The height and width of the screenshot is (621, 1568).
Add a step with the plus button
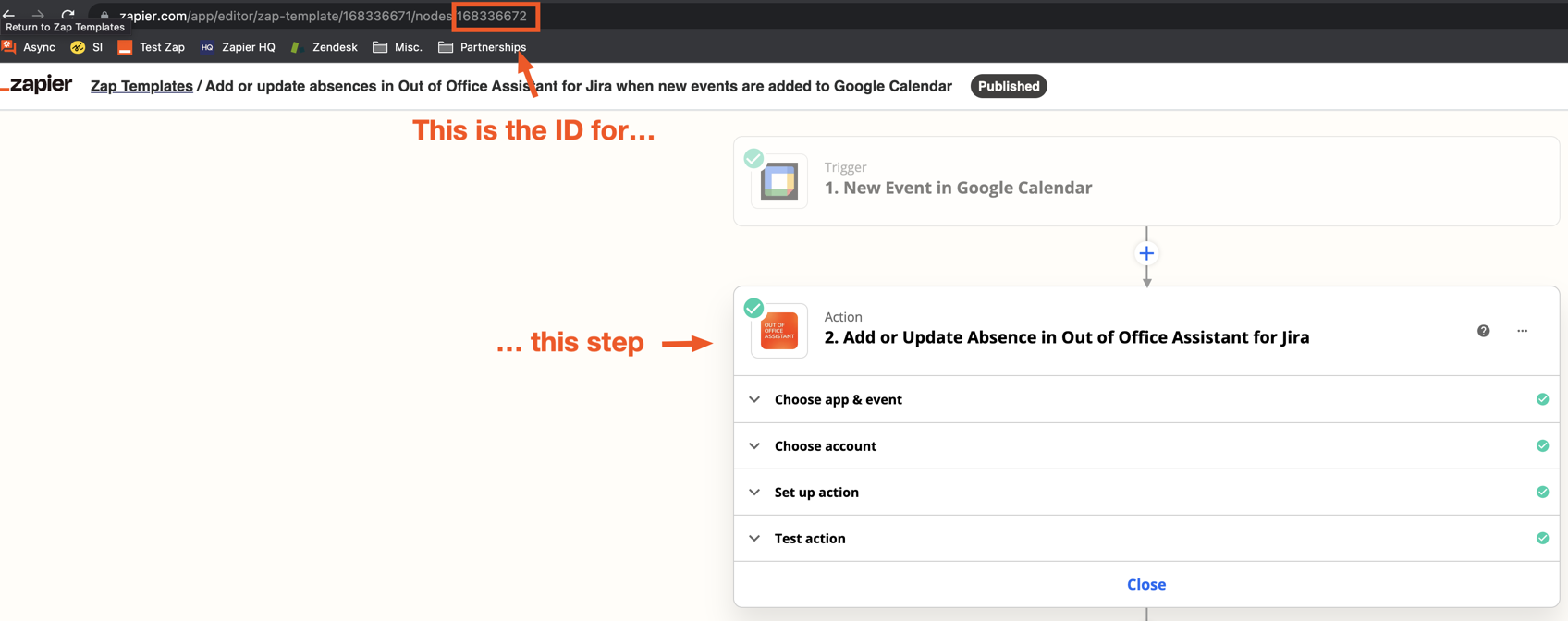click(1146, 253)
